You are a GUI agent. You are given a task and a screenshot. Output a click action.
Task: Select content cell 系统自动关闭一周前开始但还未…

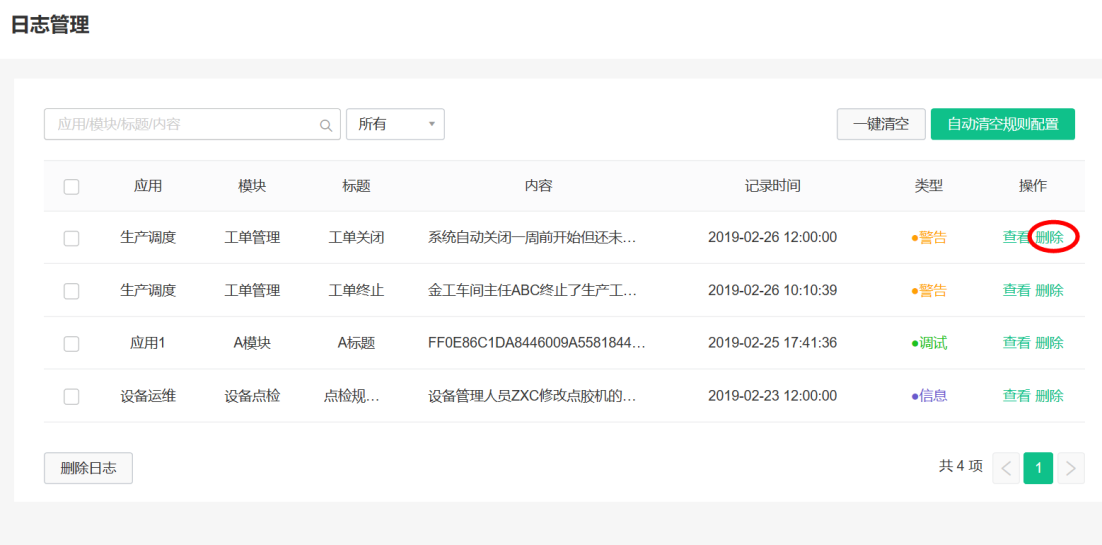tap(532, 238)
